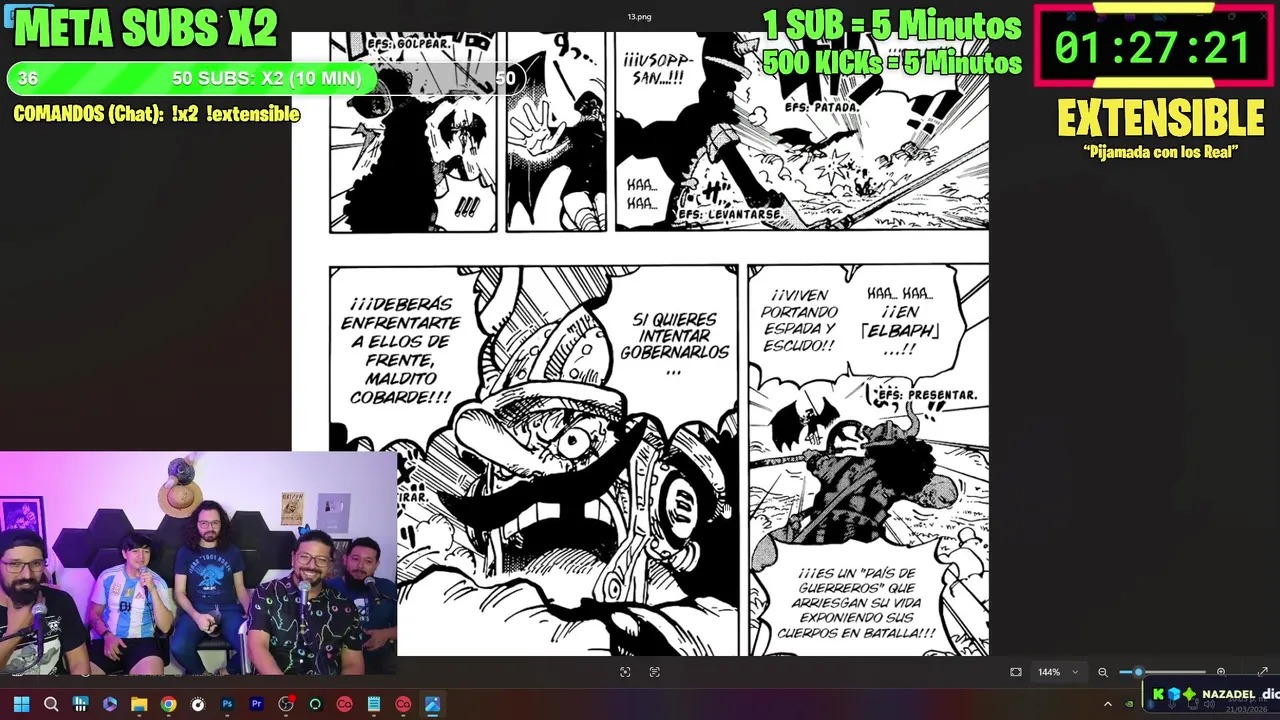Open the second red Ca app icon
Screen dimensions: 1280x720
coord(403,704)
